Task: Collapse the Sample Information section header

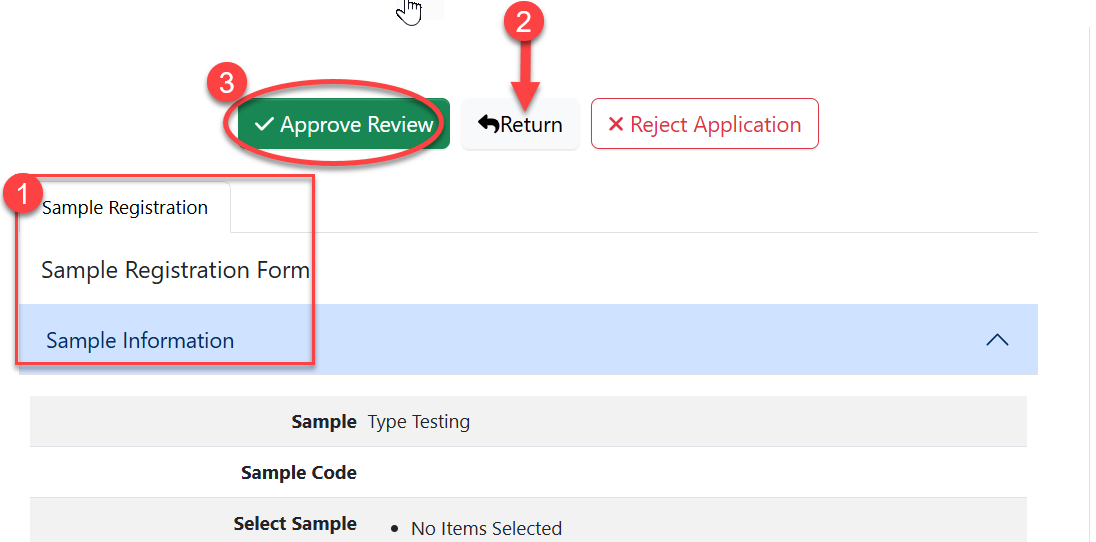Action: coord(528,340)
